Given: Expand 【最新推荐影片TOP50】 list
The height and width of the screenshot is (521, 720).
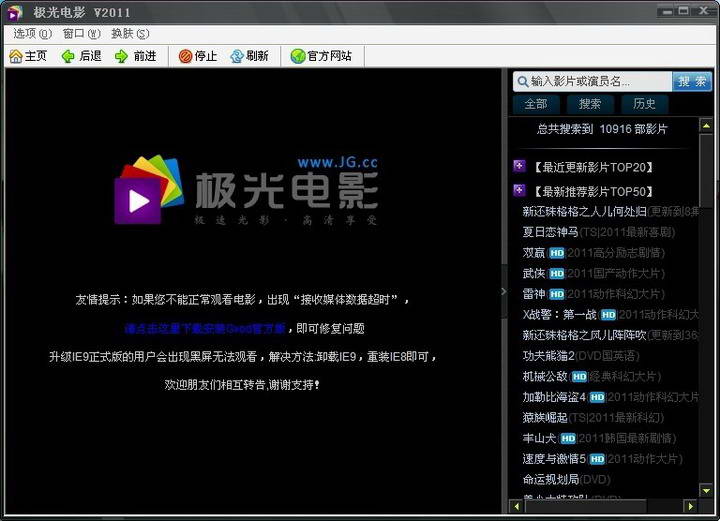Looking at the screenshot, I should click(593, 191).
